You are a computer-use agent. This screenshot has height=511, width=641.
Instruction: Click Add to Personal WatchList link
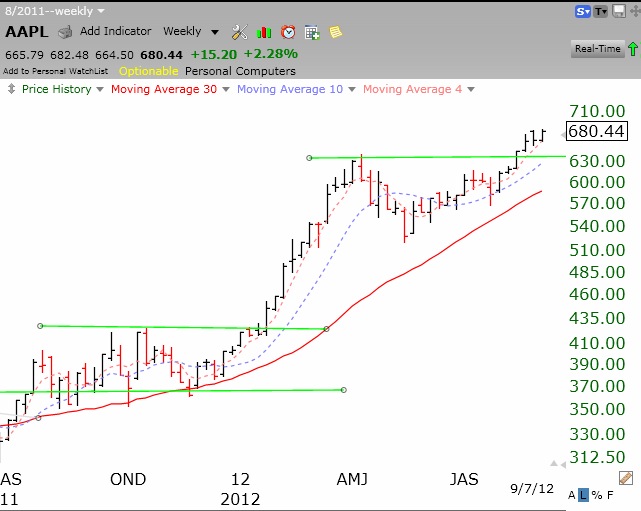click(x=56, y=71)
